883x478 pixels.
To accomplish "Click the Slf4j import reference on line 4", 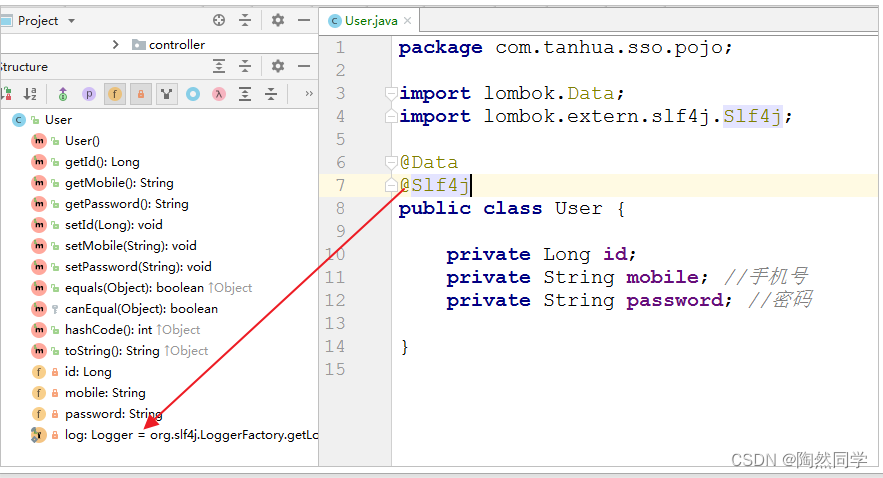I will point(752,117).
